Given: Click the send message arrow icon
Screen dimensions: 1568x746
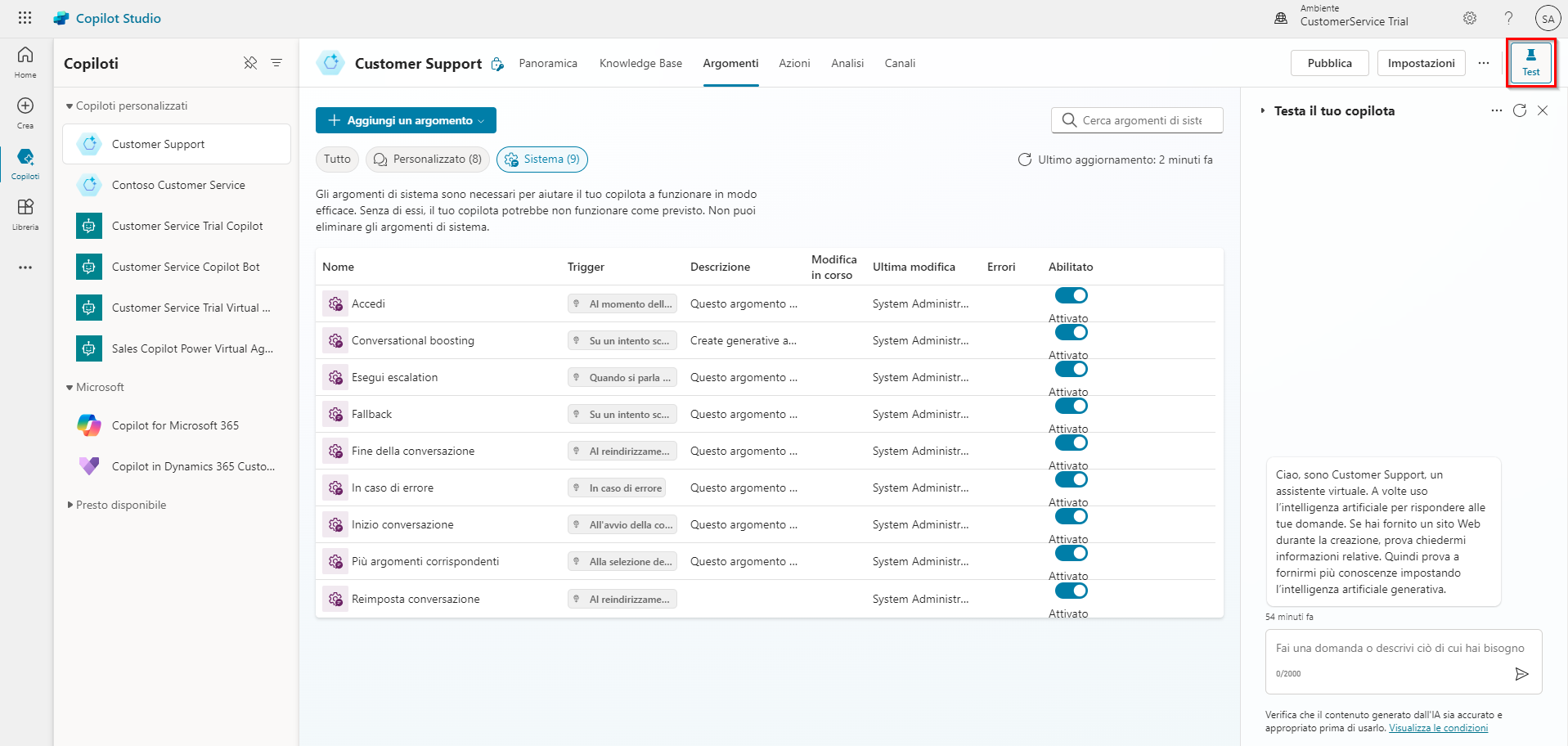Looking at the screenshot, I should (x=1521, y=674).
